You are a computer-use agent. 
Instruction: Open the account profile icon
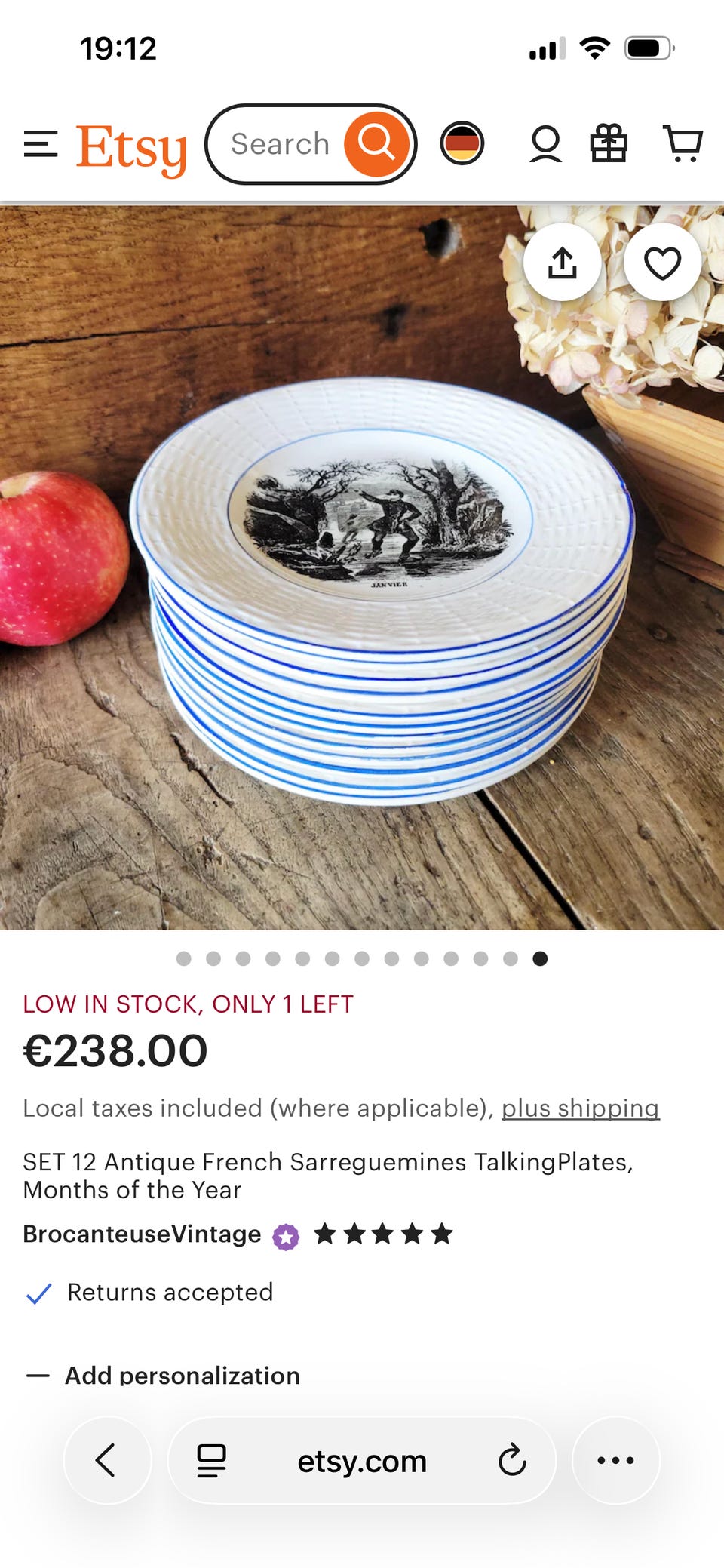(545, 144)
